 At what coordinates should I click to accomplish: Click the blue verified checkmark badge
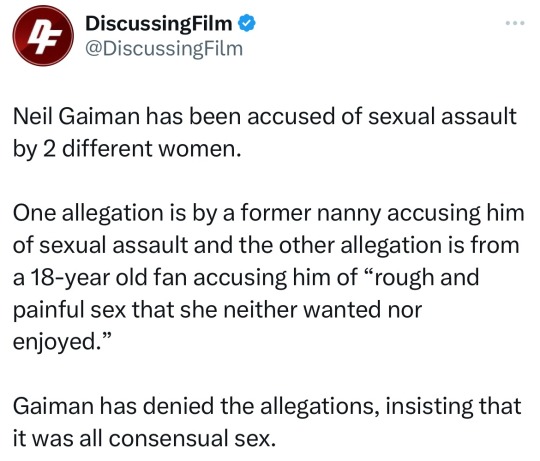click(247, 23)
